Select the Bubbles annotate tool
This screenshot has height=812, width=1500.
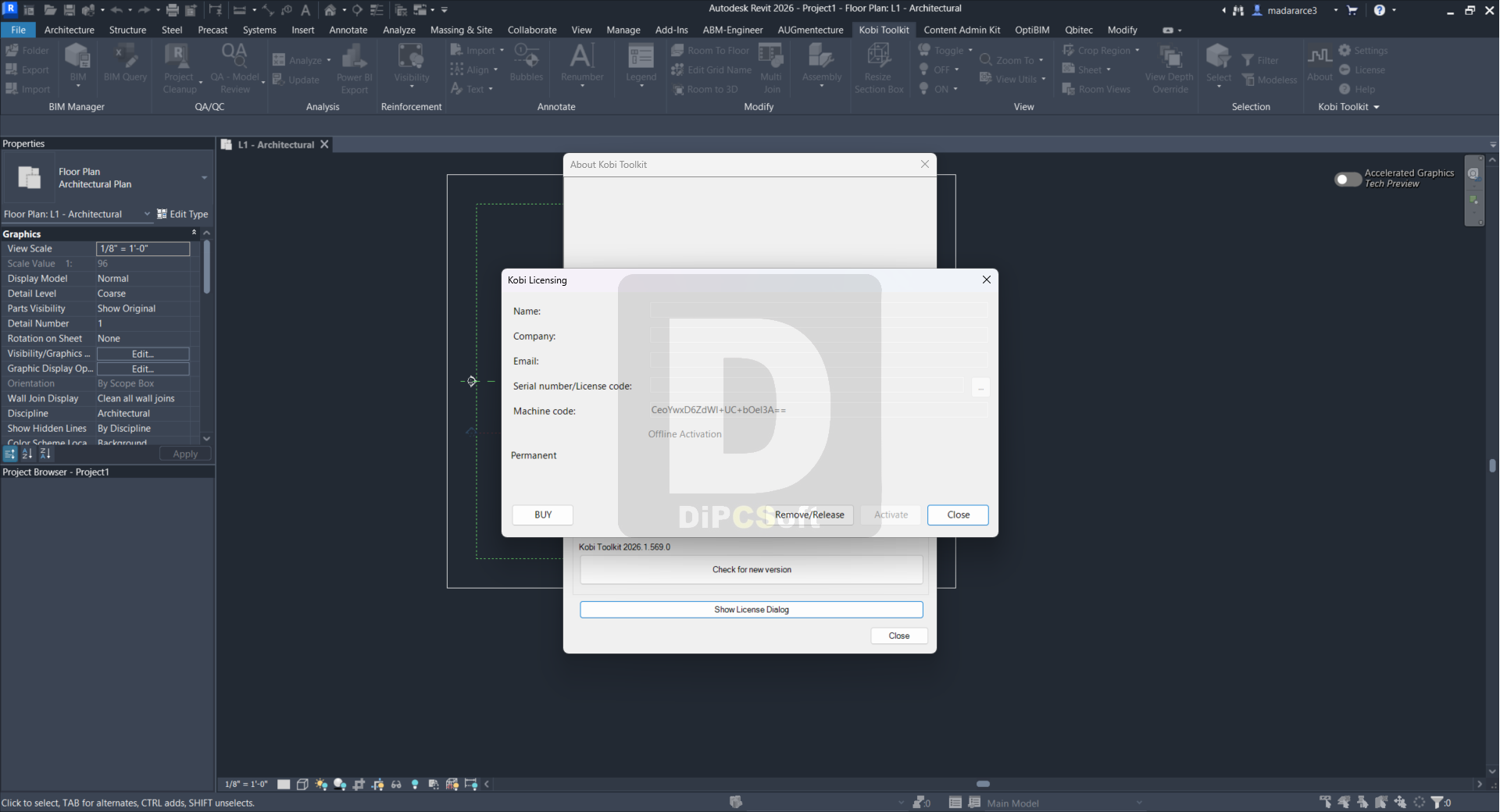[x=526, y=64]
